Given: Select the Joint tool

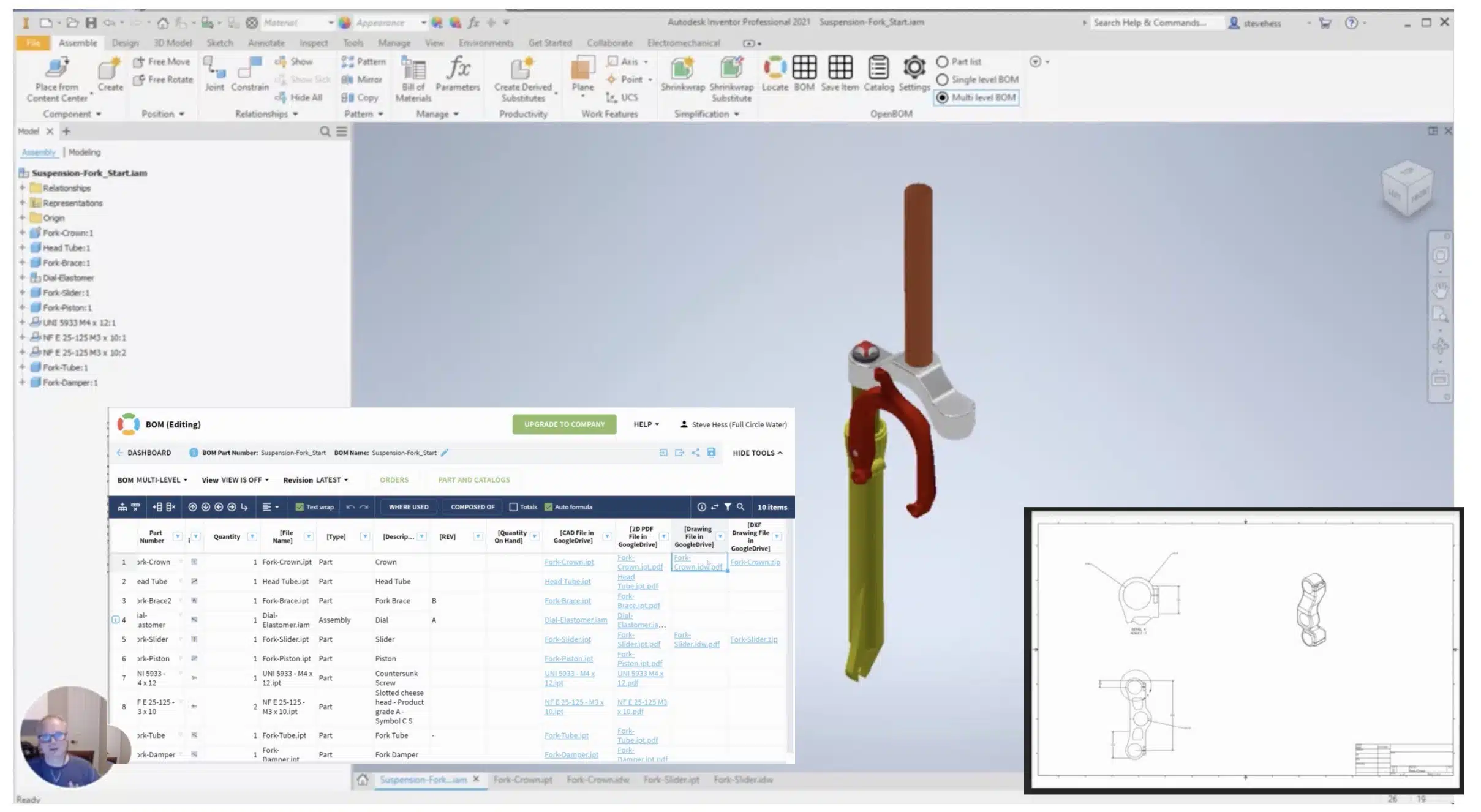Looking at the screenshot, I should pyautogui.click(x=214, y=74).
